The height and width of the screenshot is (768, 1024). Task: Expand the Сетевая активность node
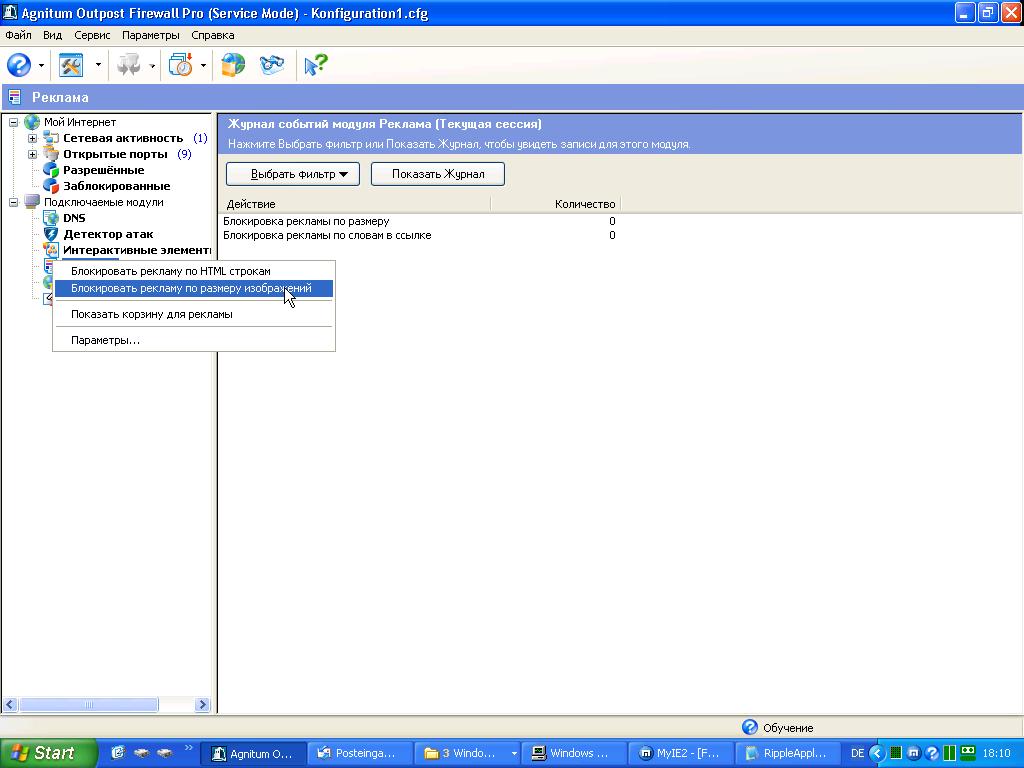click(32, 138)
